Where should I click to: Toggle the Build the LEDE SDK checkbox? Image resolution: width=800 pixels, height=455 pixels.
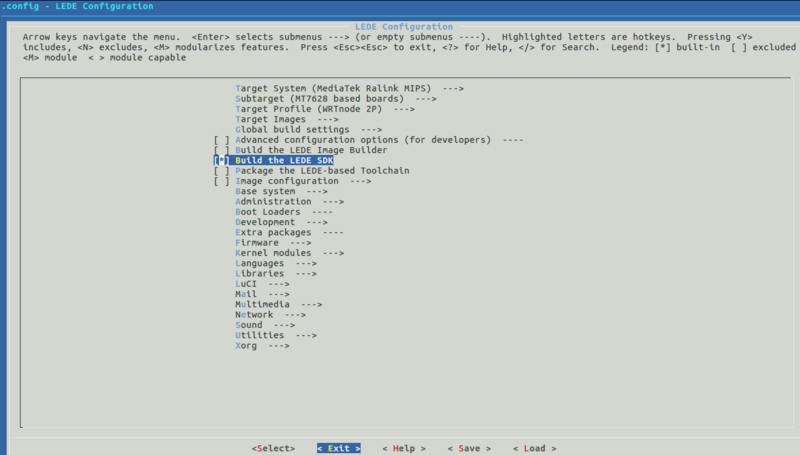(x=221, y=160)
